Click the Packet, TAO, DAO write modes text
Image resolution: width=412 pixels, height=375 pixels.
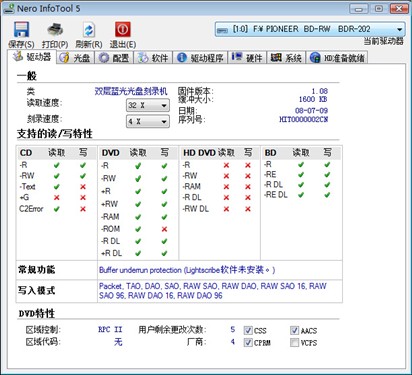(213, 291)
